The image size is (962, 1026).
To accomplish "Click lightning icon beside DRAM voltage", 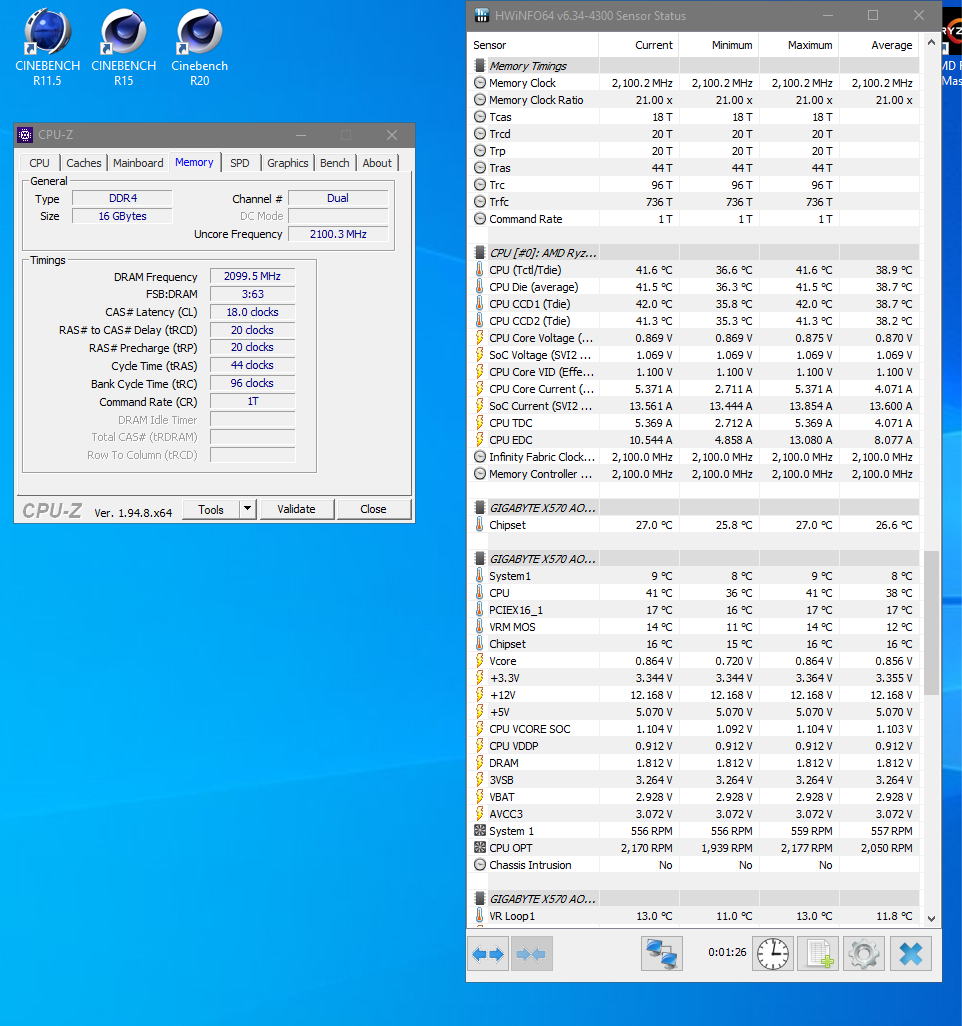I will tap(480, 763).
